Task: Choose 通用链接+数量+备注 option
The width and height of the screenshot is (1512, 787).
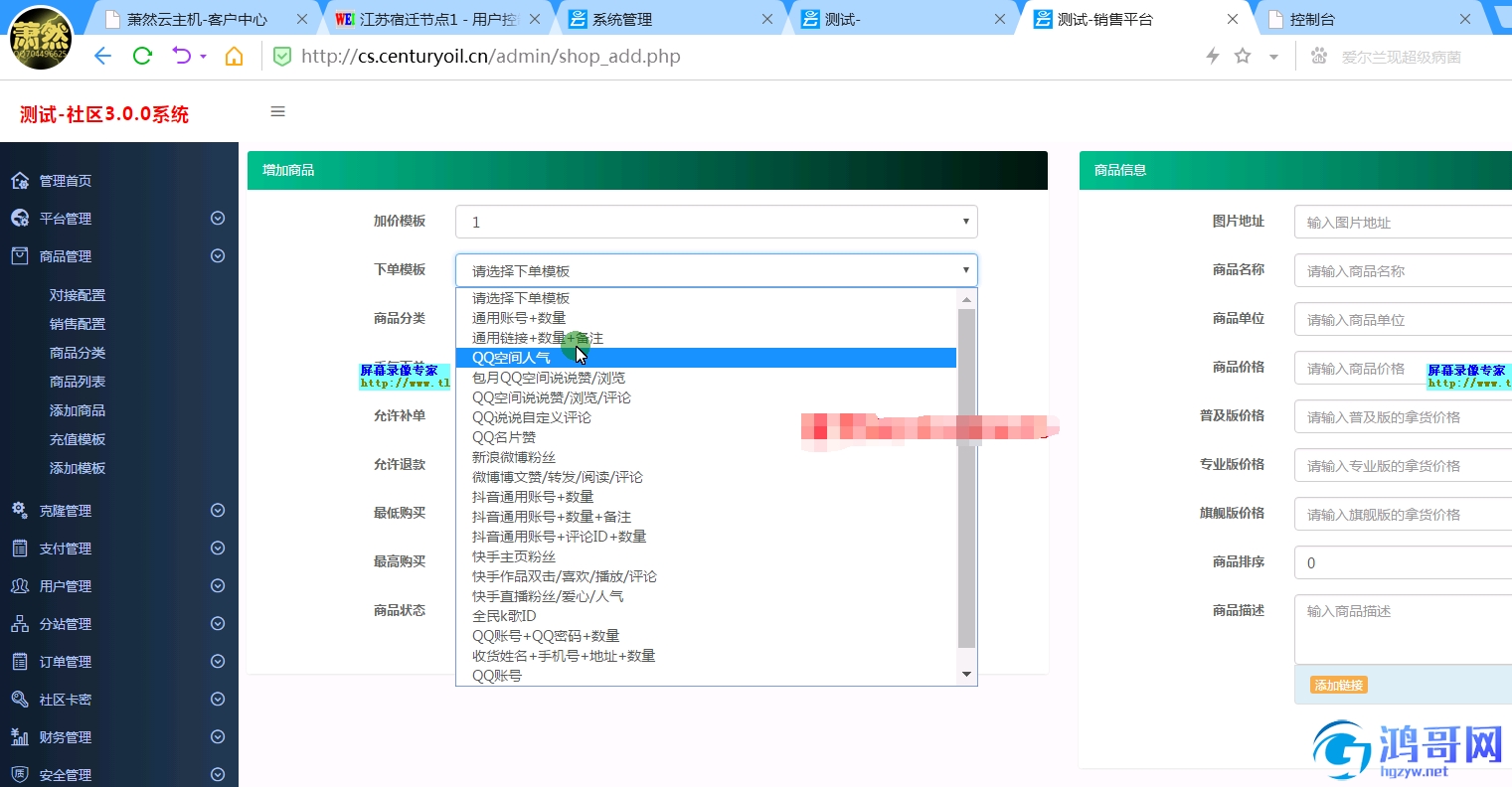Action: coord(706,338)
